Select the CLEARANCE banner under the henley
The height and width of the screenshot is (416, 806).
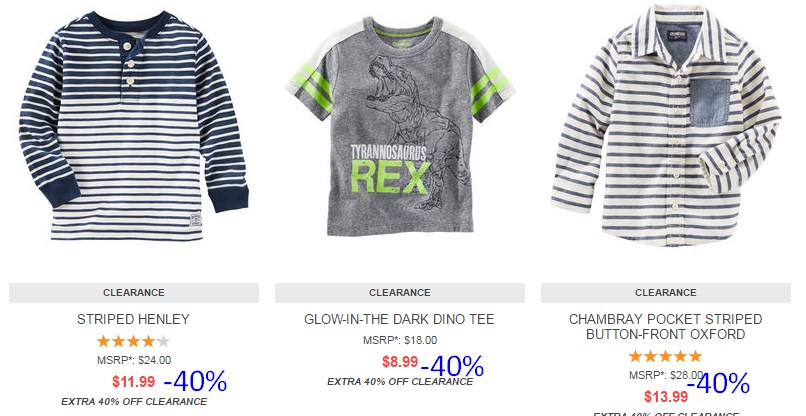click(x=134, y=293)
